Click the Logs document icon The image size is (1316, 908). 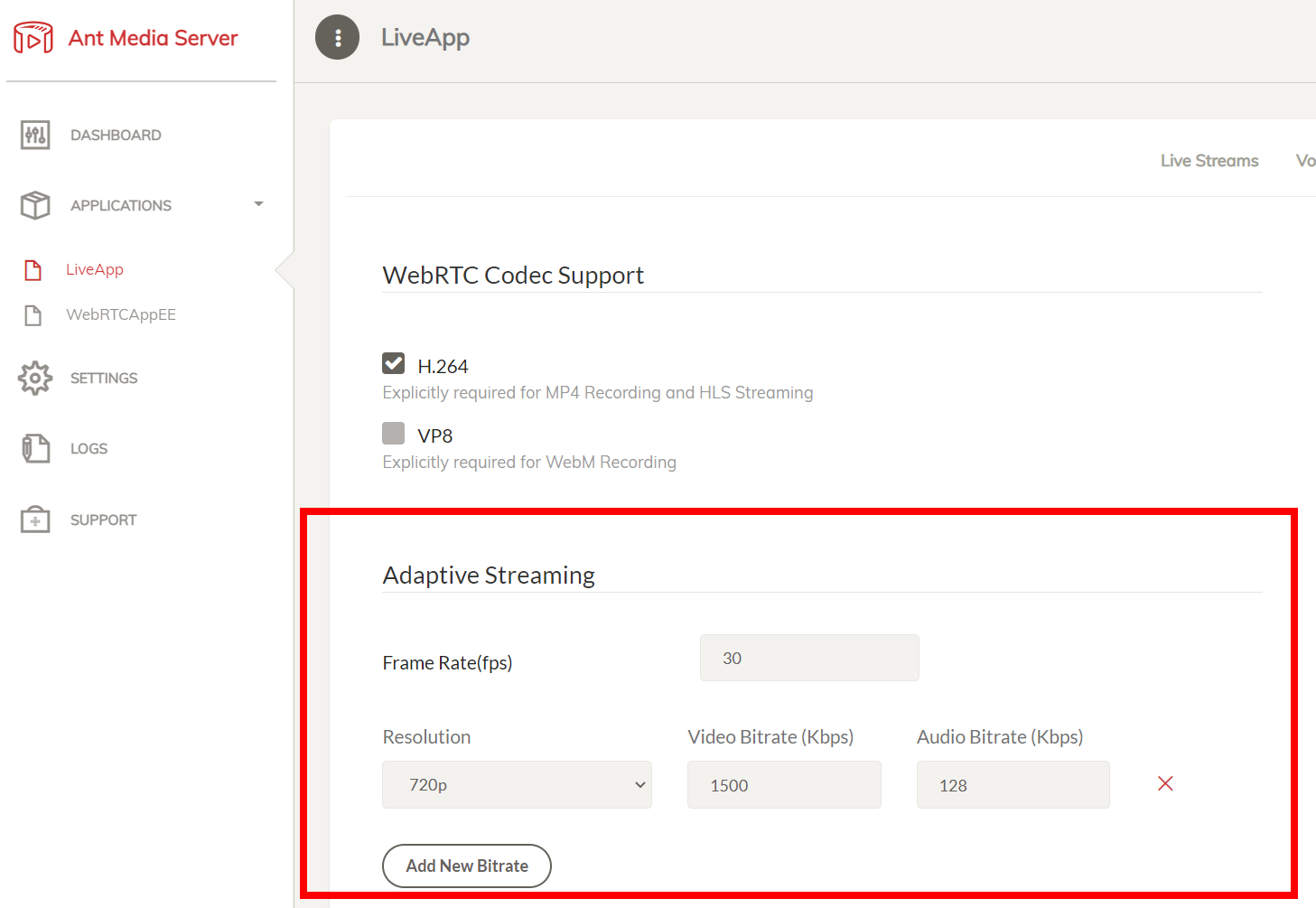pyautogui.click(x=35, y=448)
